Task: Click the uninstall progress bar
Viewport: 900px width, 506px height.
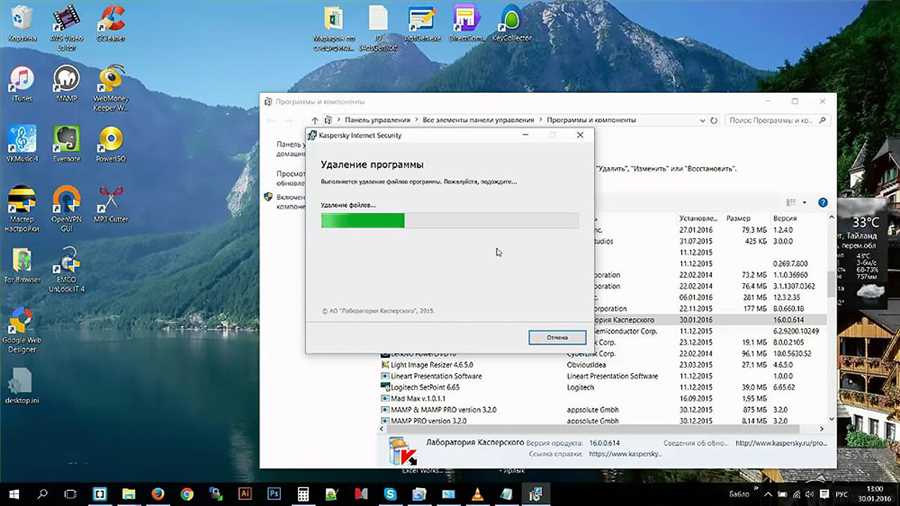Action: point(450,220)
